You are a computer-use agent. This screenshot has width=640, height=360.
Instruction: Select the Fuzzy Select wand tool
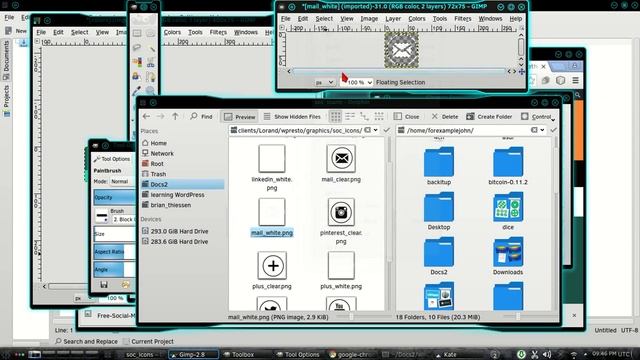pos(151,48)
